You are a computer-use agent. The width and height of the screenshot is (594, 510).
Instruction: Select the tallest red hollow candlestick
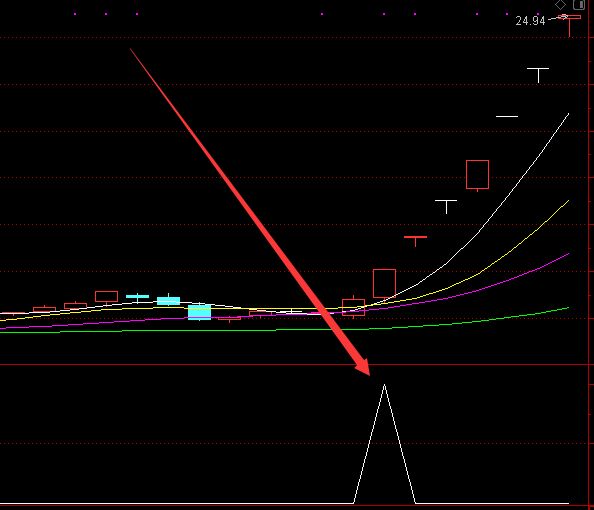click(x=385, y=283)
